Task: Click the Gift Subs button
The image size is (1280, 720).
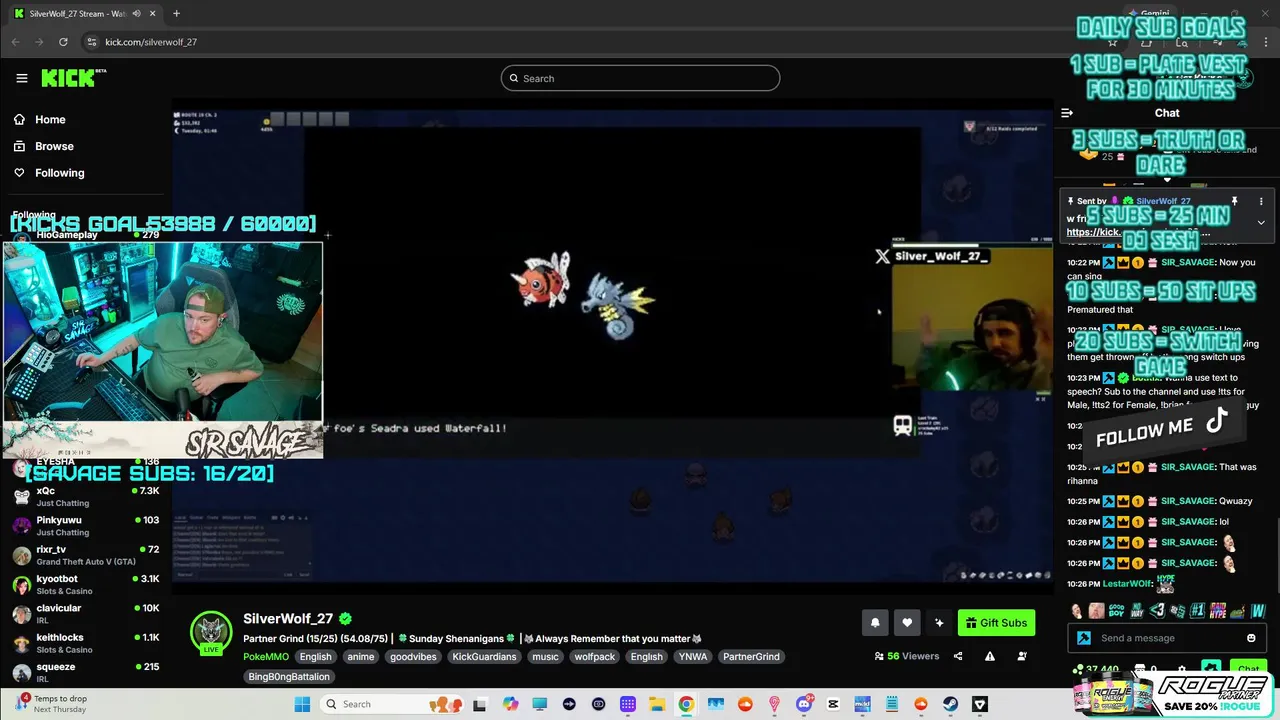Action: point(996,623)
